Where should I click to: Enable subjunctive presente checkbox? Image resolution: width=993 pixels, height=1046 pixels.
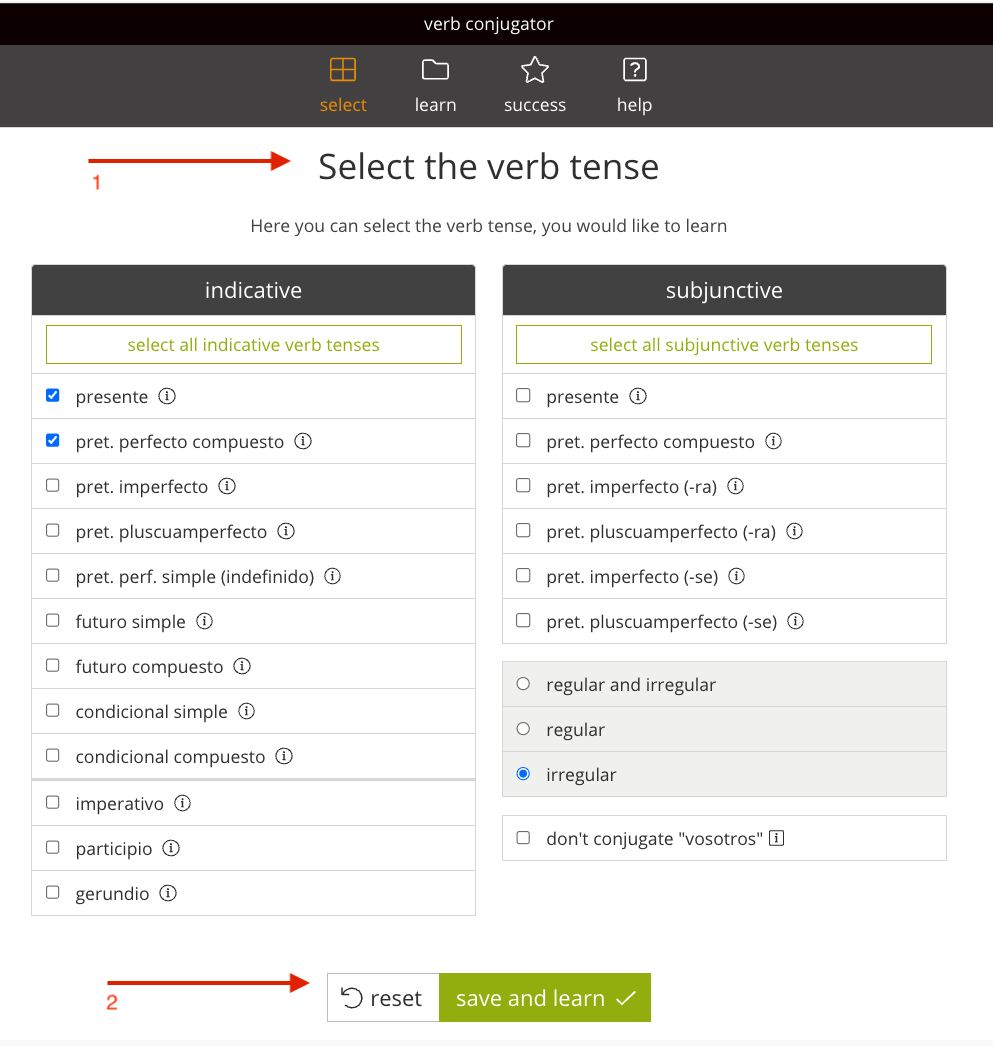(524, 396)
